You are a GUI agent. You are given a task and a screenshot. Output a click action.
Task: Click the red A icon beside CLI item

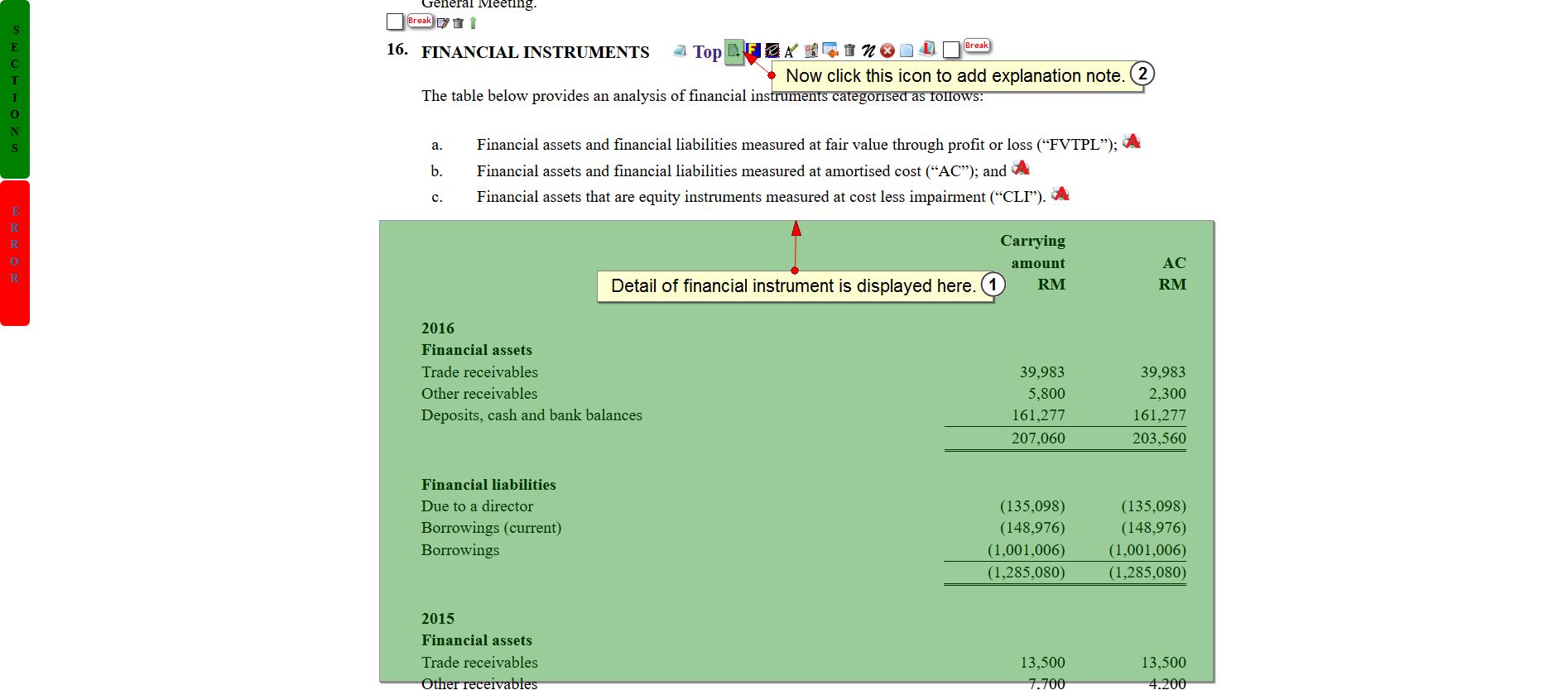[1061, 194]
